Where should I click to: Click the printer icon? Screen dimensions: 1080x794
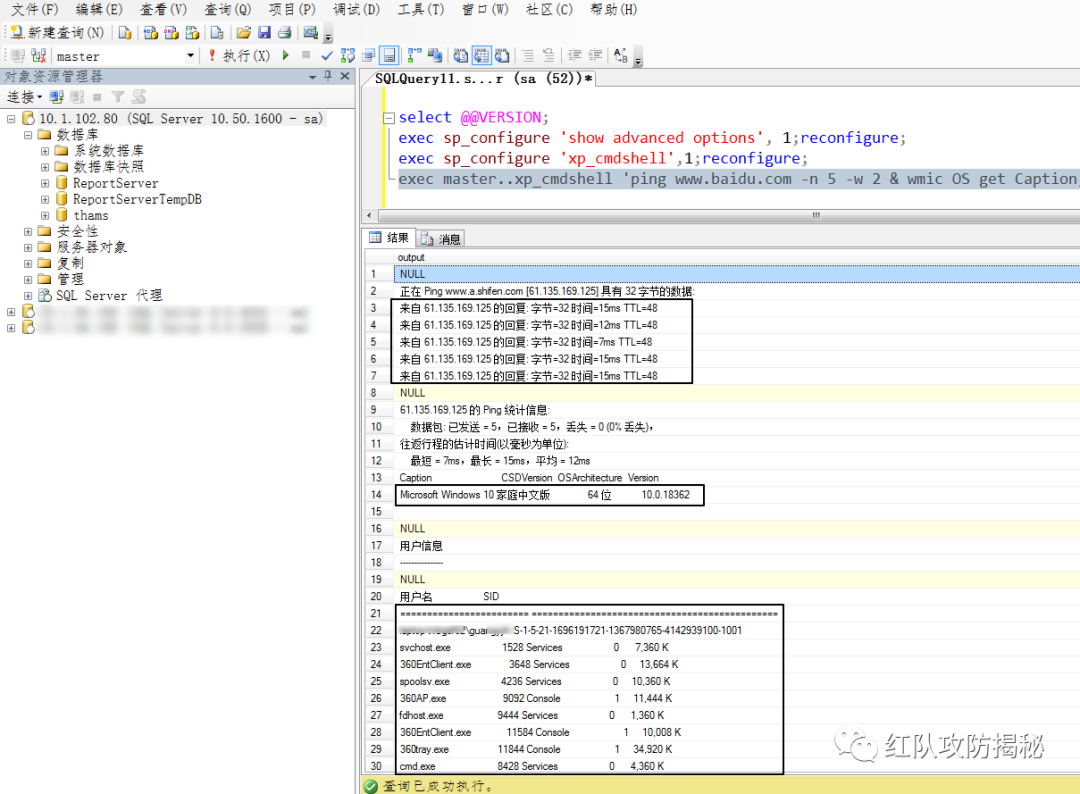click(284, 32)
